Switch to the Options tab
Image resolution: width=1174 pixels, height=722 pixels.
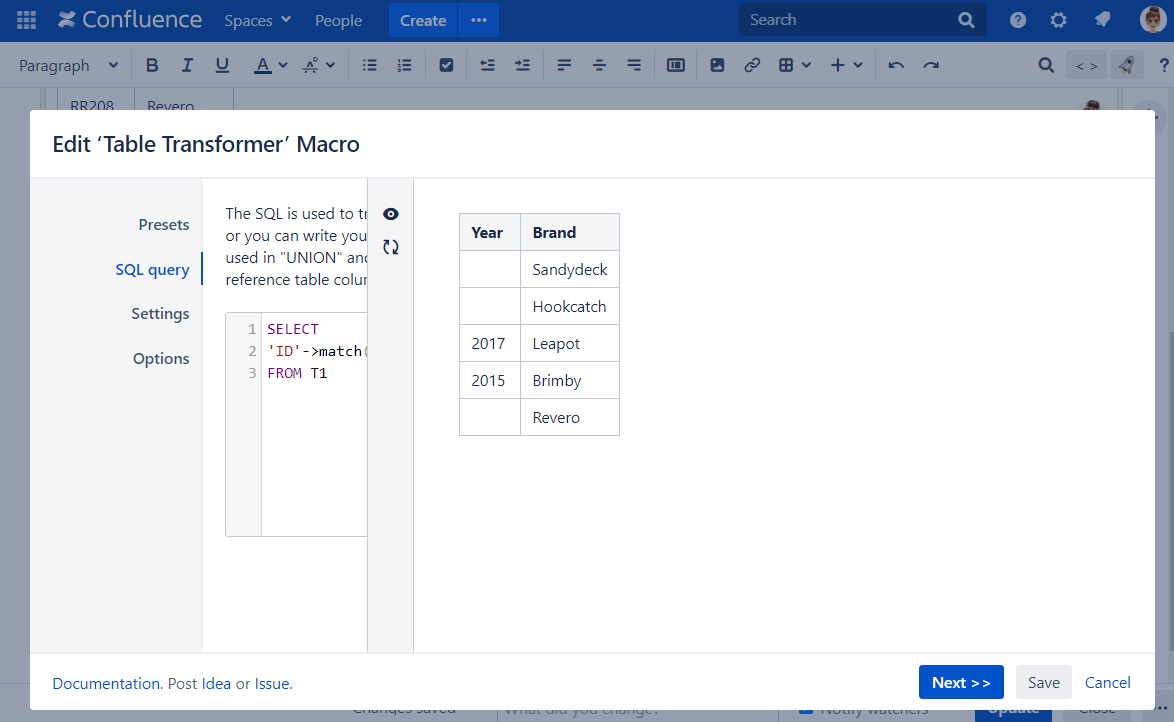coord(161,359)
